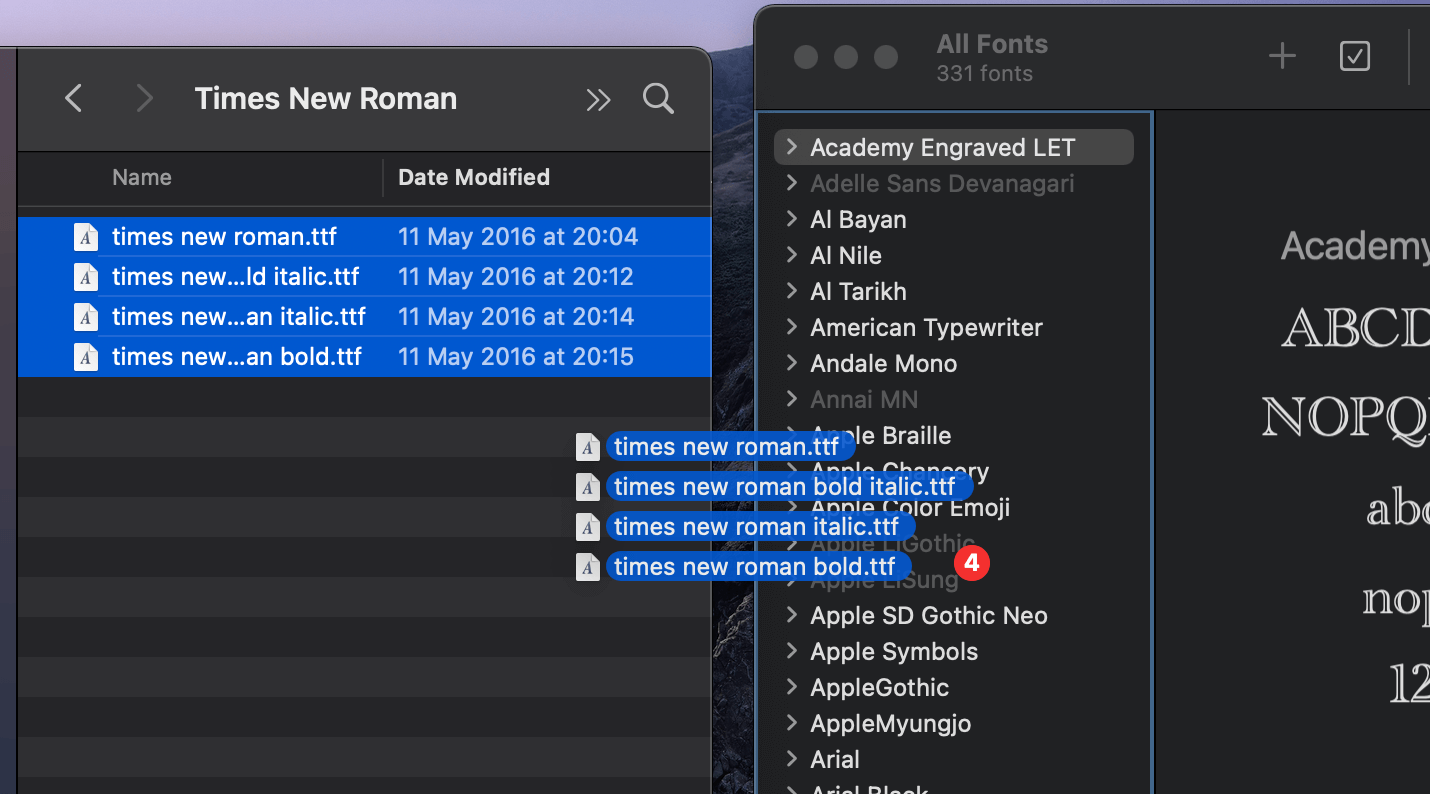Expand the Andale Mono font family
The width and height of the screenshot is (1430, 794).
(792, 363)
